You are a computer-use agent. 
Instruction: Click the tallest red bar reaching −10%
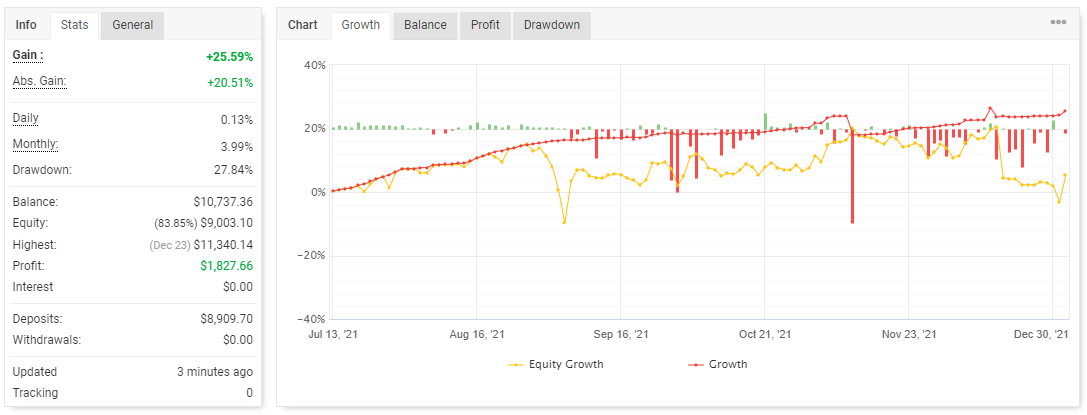[x=852, y=176]
